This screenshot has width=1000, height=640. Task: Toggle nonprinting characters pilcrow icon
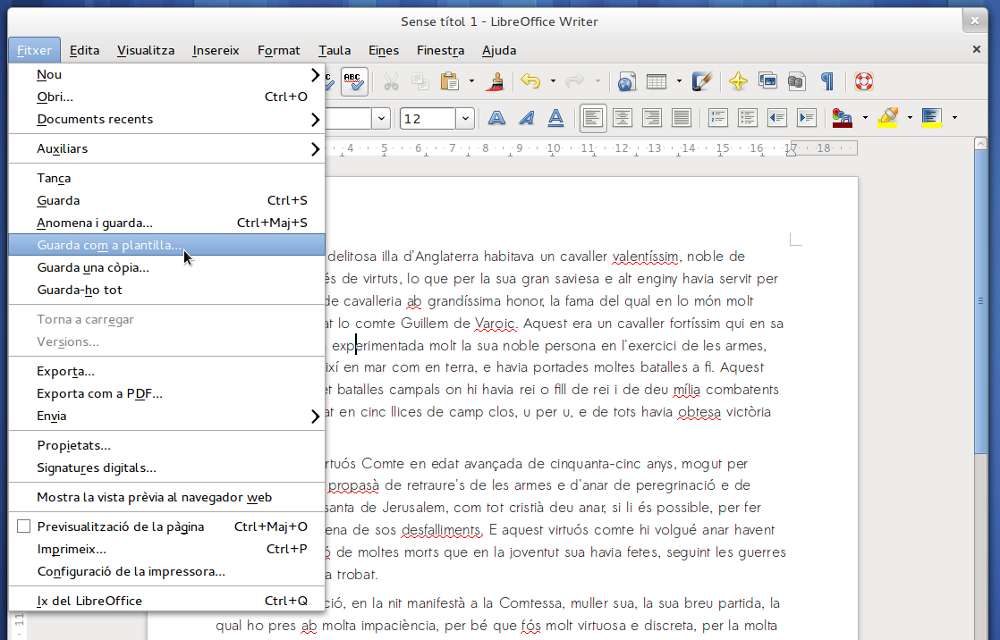(x=827, y=82)
